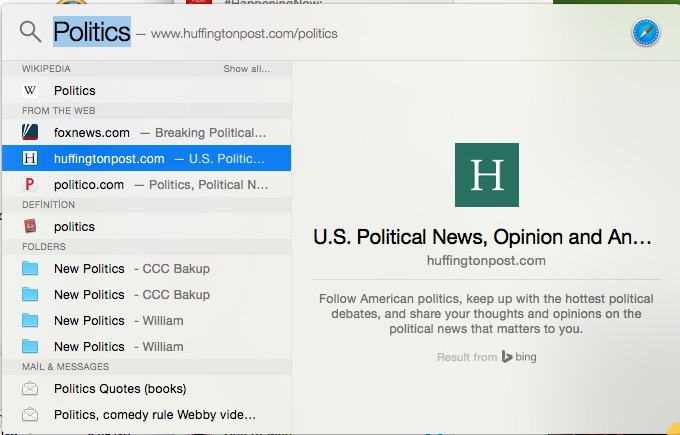Click huffingtonpost.com domain in preview pane
680x435 pixels.
[x=486, y=261]
